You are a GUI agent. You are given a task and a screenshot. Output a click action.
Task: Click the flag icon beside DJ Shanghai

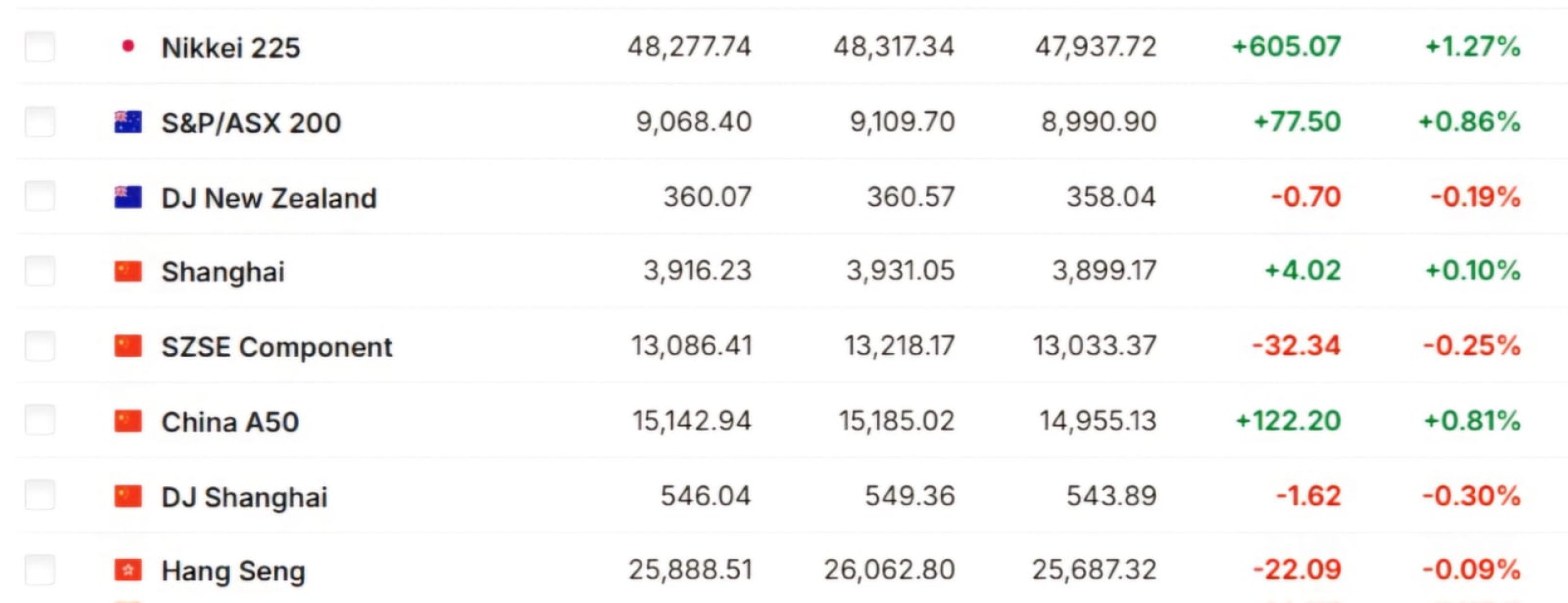click(128, 496)
